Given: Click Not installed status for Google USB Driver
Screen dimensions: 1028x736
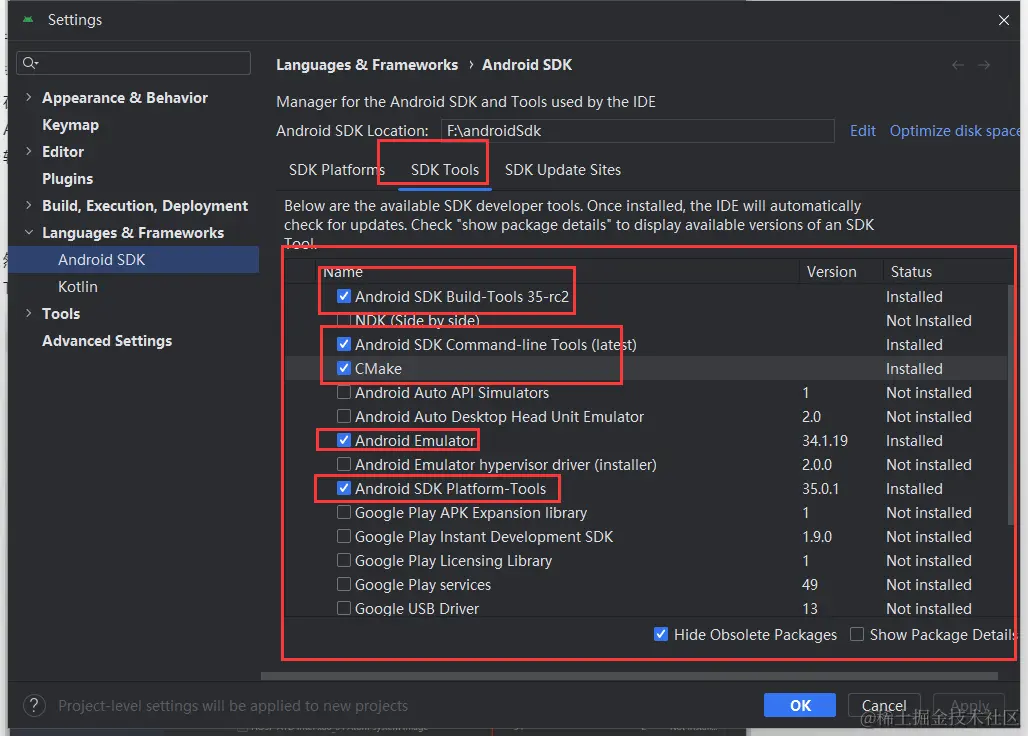Looking at the screenshot, I should tap(928, 608).
